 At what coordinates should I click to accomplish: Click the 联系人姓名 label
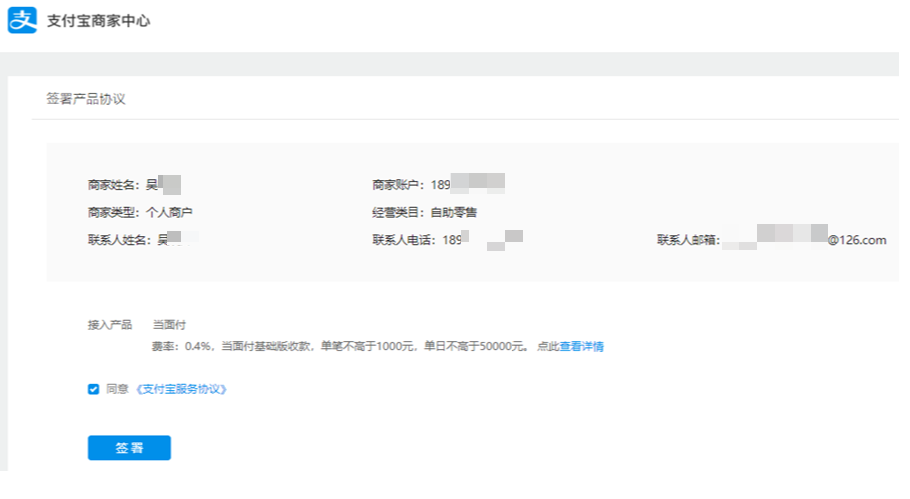(x=120, y=240)
